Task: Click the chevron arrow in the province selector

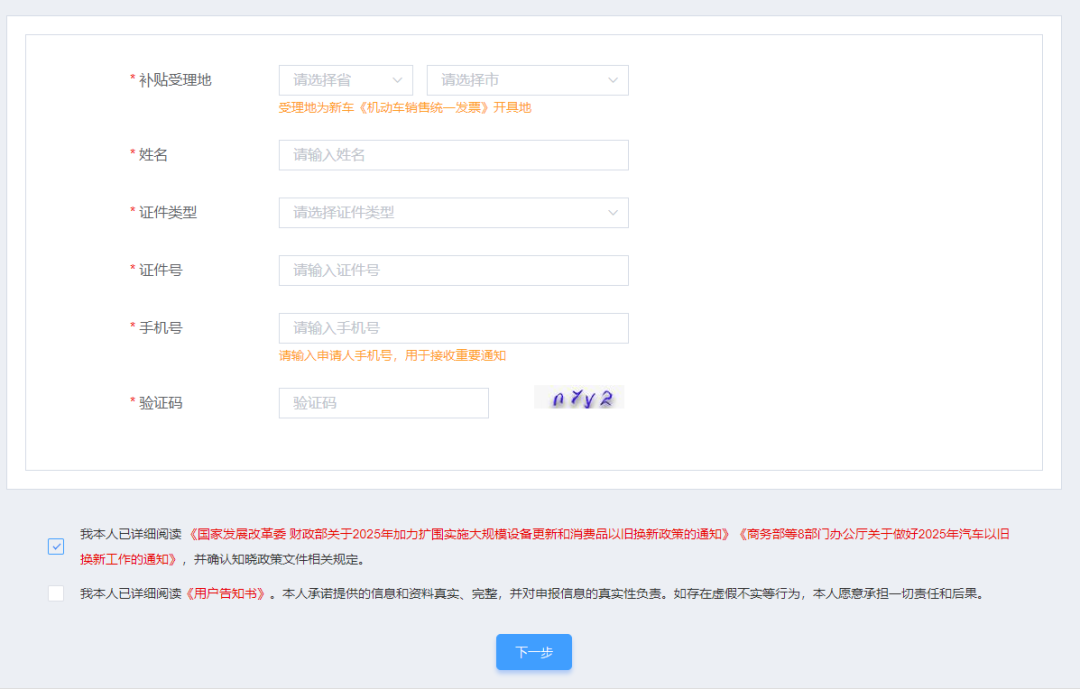Action: 397,80
